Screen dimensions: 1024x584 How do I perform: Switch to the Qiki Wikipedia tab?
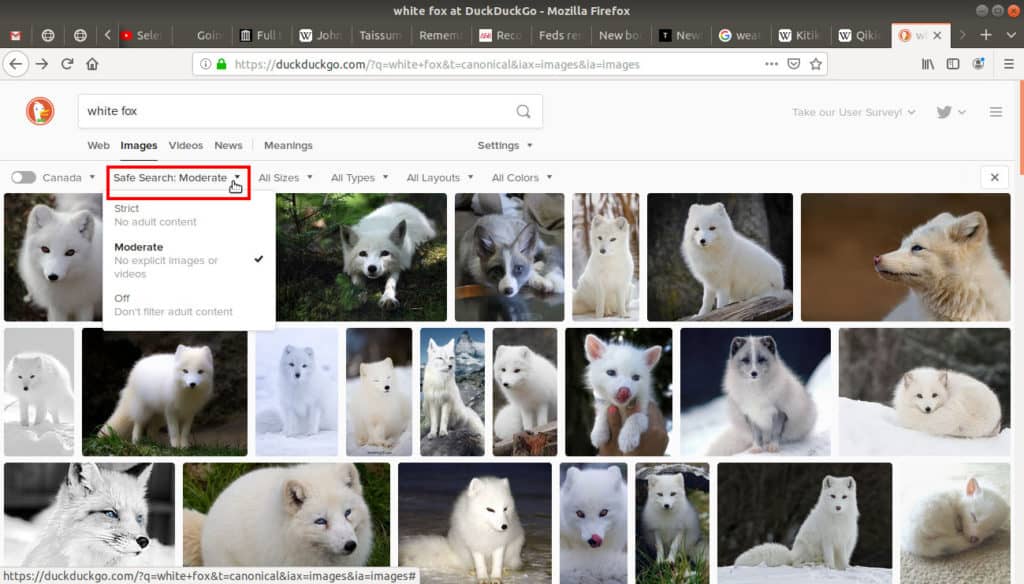coord(860,35)
